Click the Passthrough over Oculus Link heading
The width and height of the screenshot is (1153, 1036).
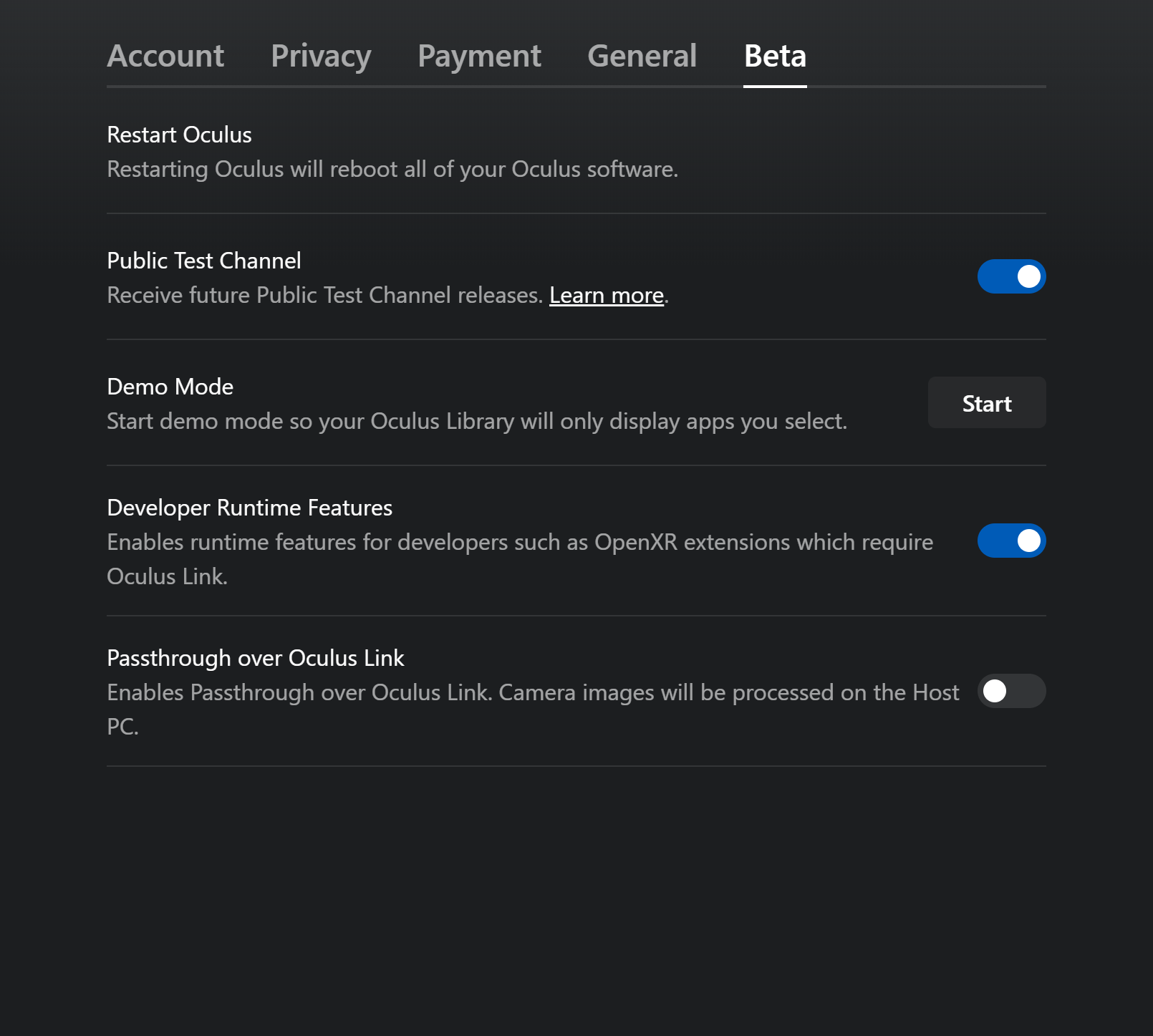(256, 658)
